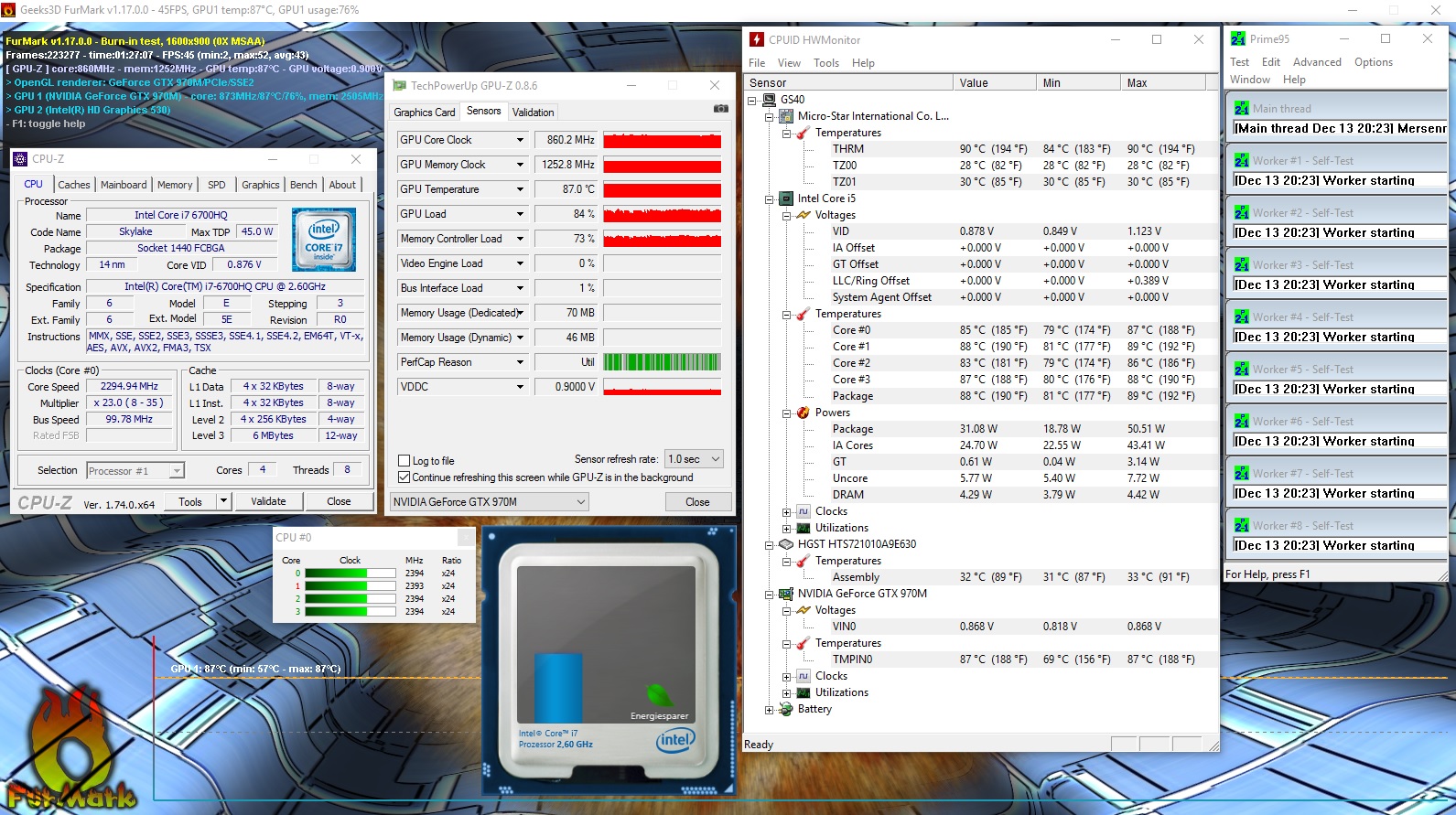1456x815 pixels.
Task: Click the Powers flame icon in HWMonitor
Action: [x=803, y=413]
